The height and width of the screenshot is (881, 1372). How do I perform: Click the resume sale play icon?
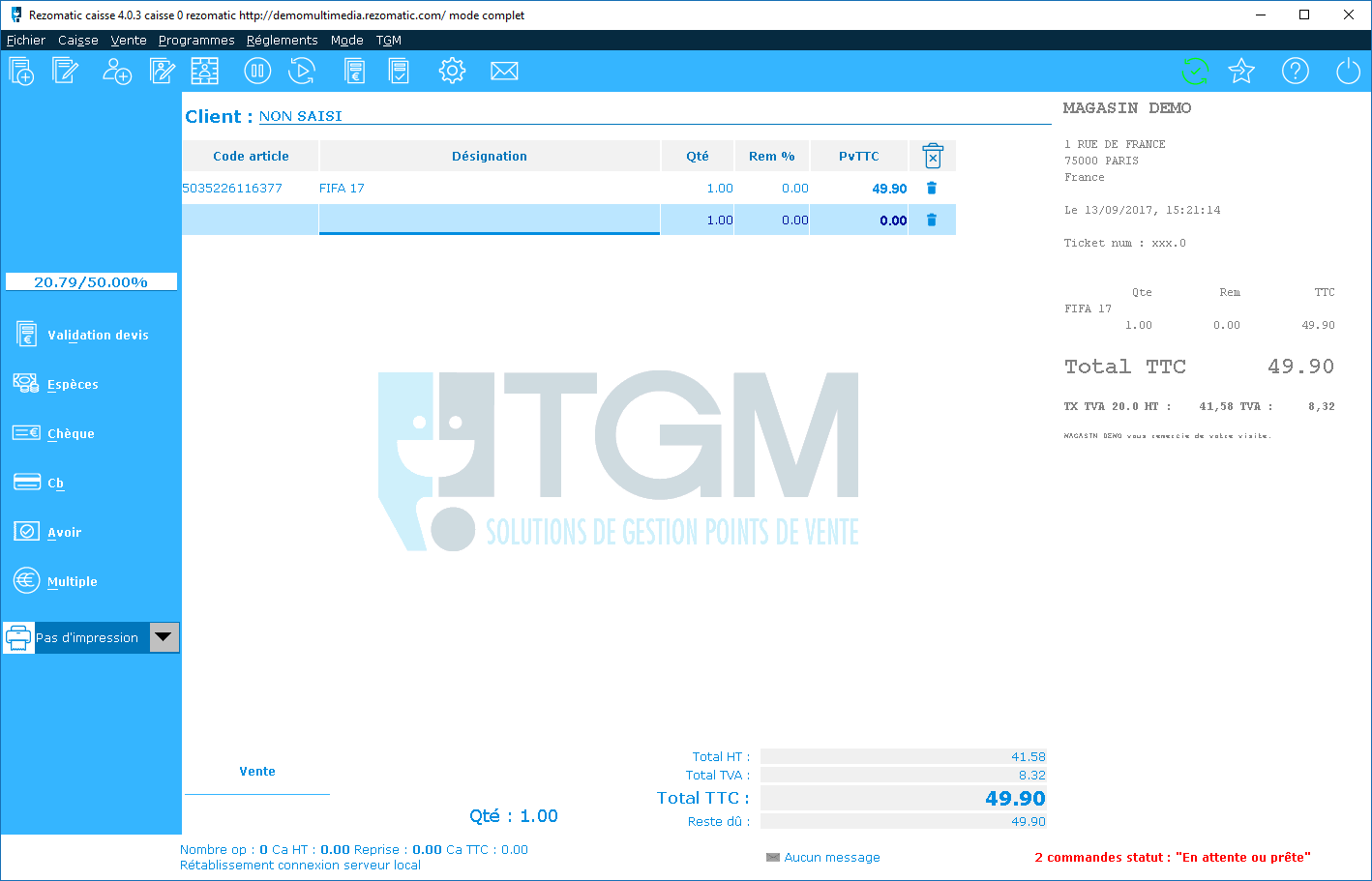302,71
